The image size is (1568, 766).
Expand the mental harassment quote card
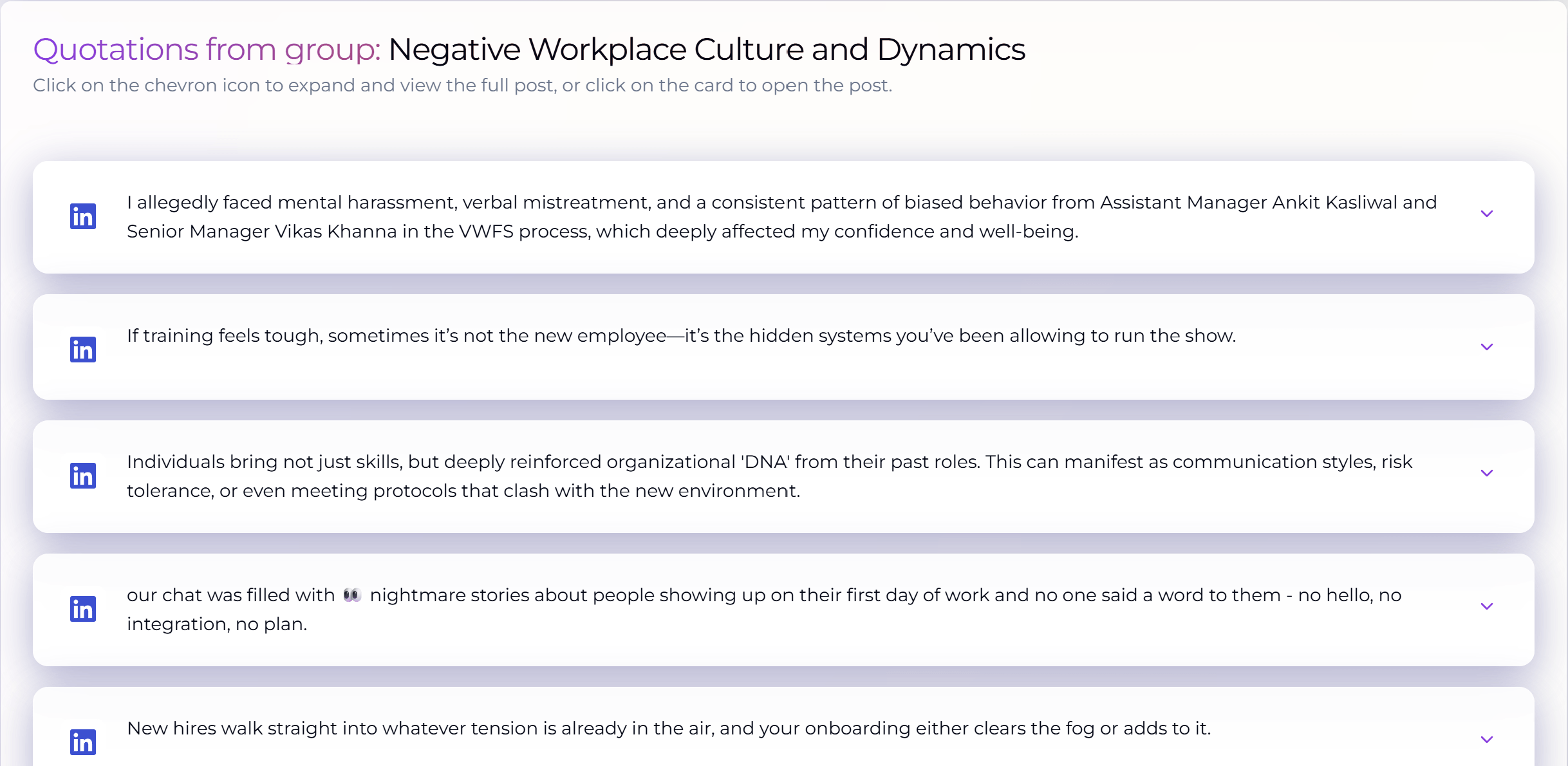click(1487, 212)
